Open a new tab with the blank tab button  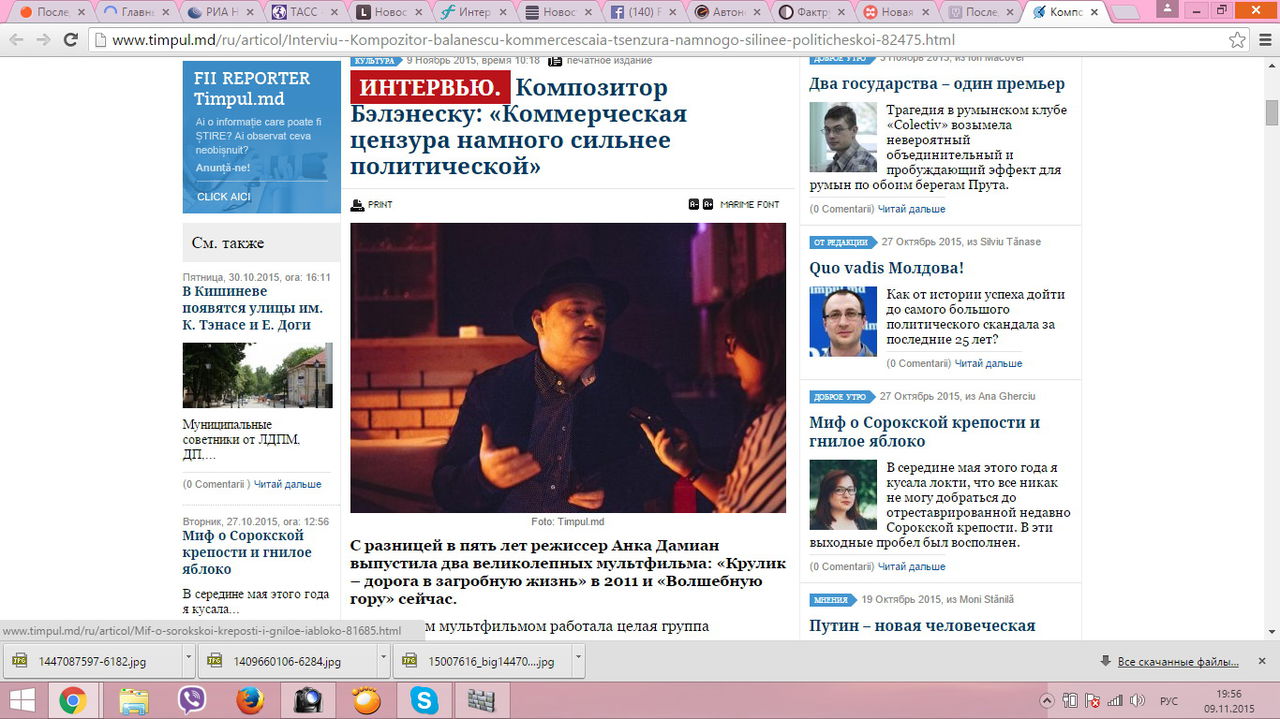1127,13
